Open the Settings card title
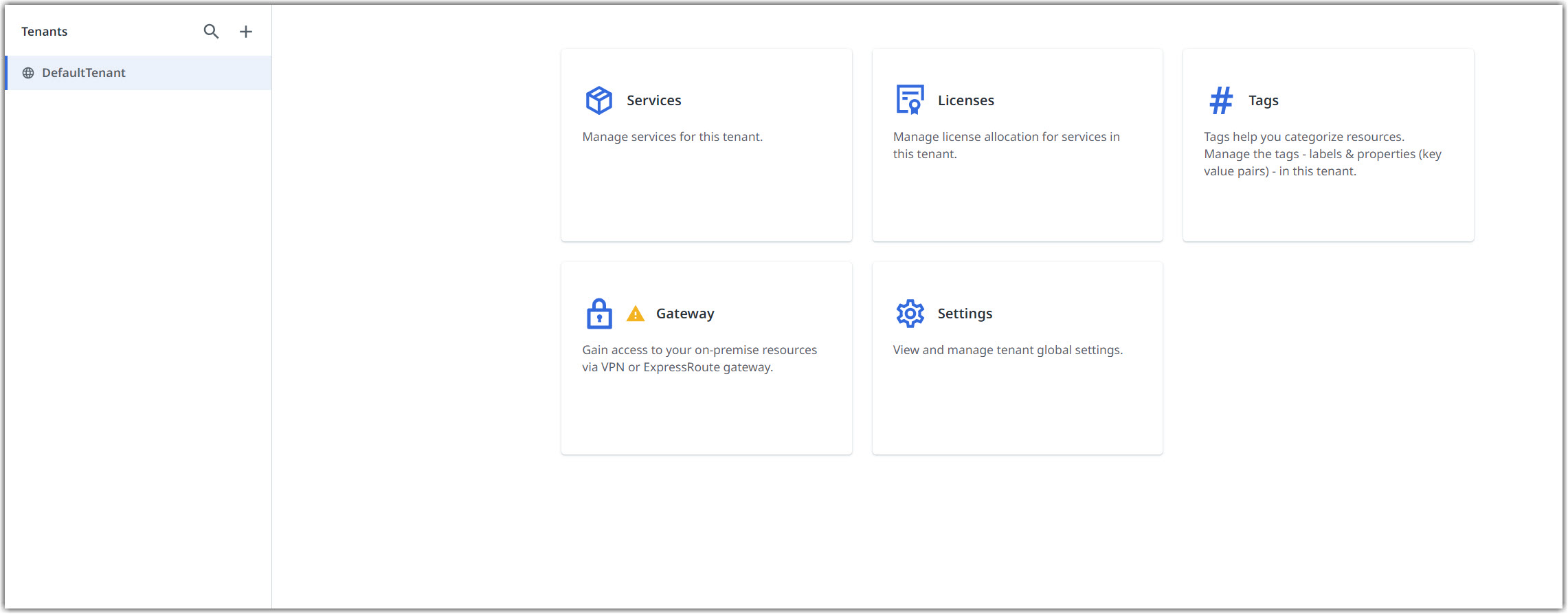The image size is (1568, 614). coord(965,314)
